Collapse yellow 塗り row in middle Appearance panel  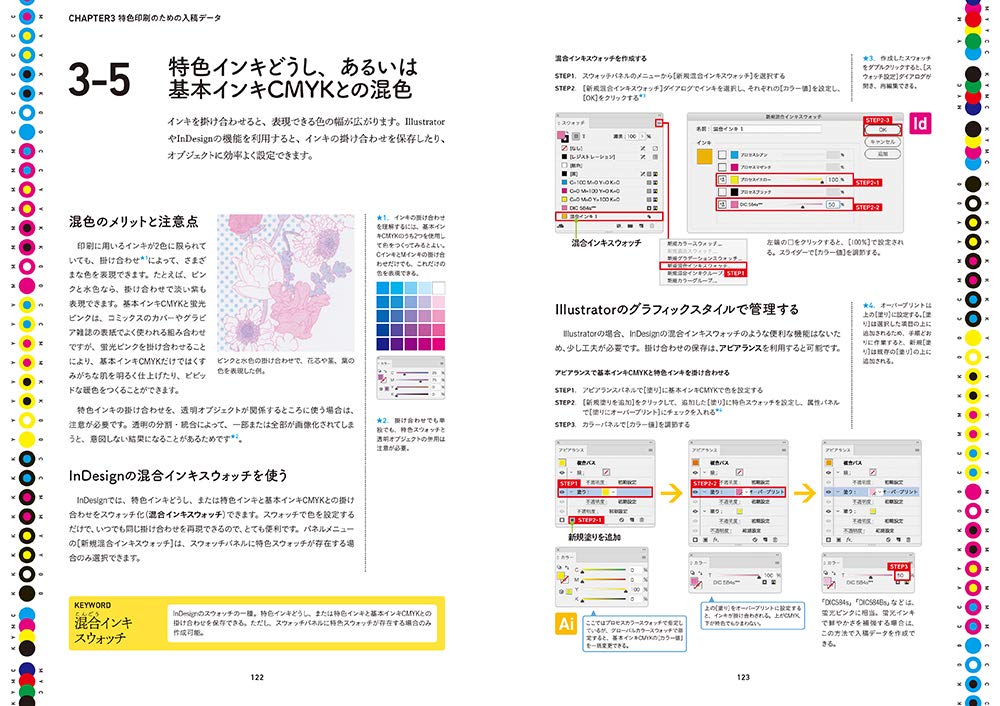[705, 511]
